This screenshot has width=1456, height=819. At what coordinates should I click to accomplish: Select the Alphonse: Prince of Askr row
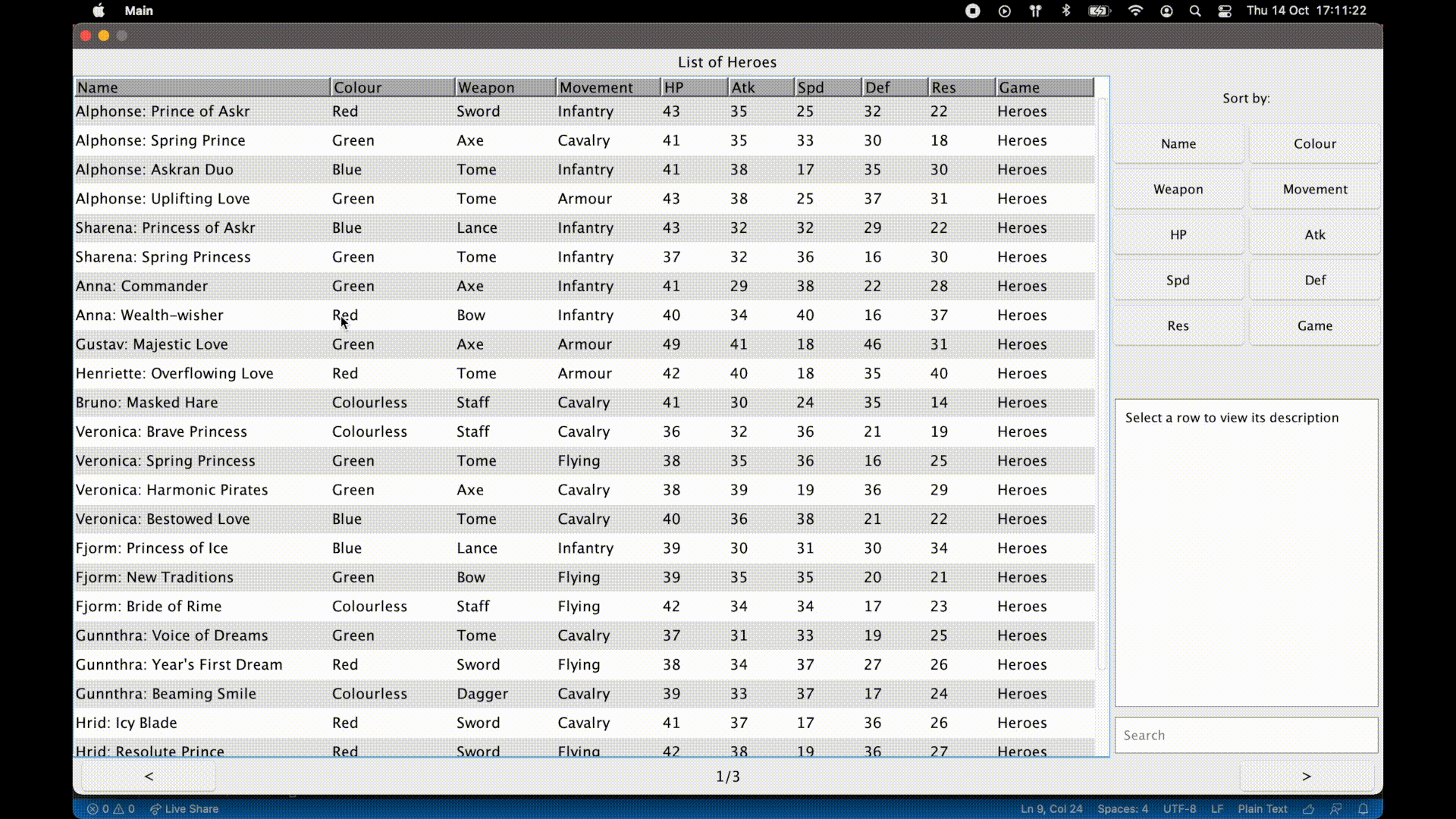click(585, 111)
